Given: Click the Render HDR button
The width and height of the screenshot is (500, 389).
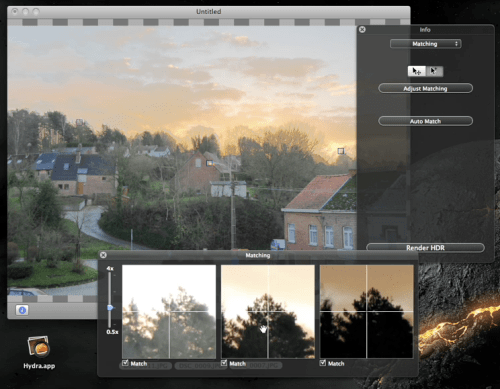Looking at the screenshot, I should point(425,248).
